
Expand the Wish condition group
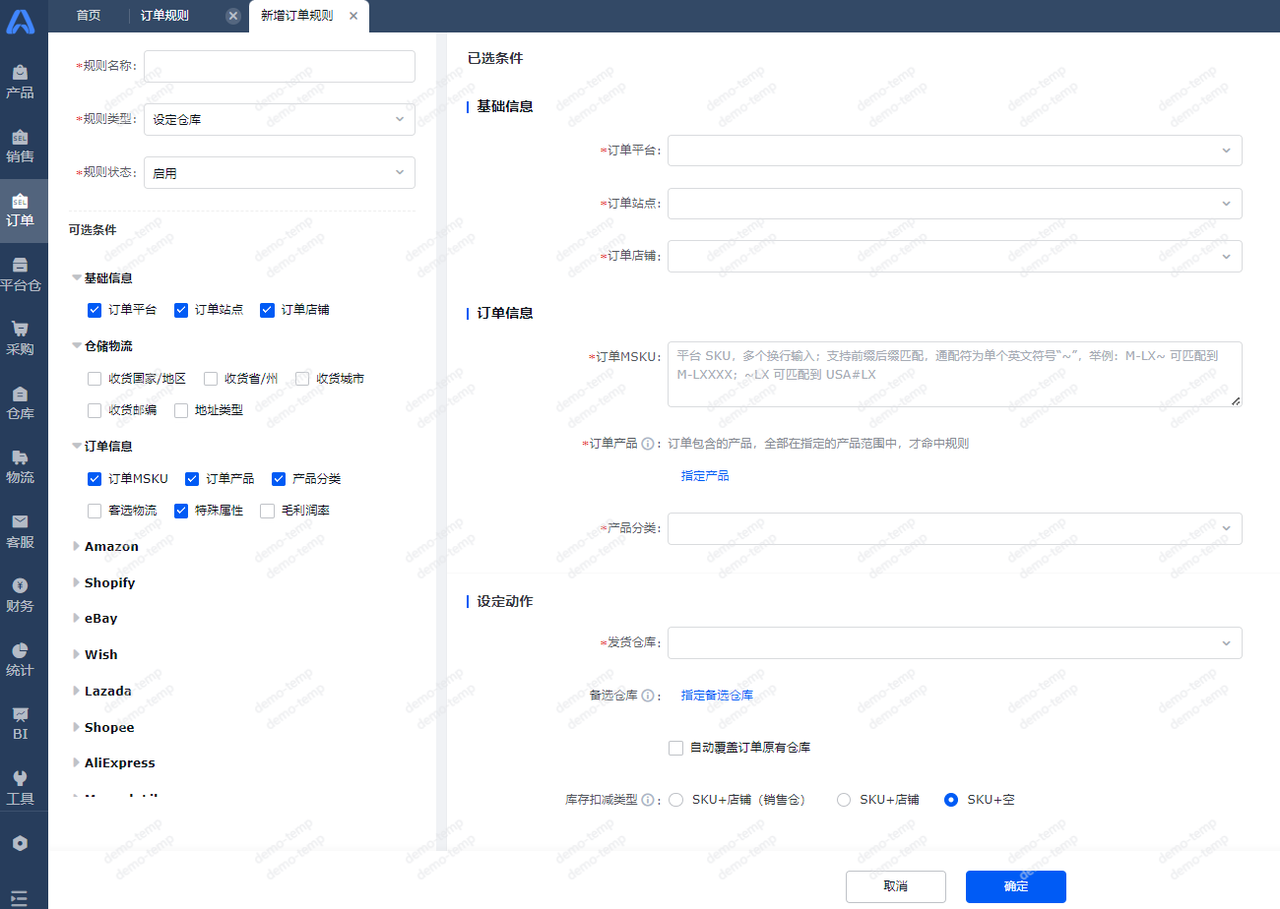click(77, 654)
